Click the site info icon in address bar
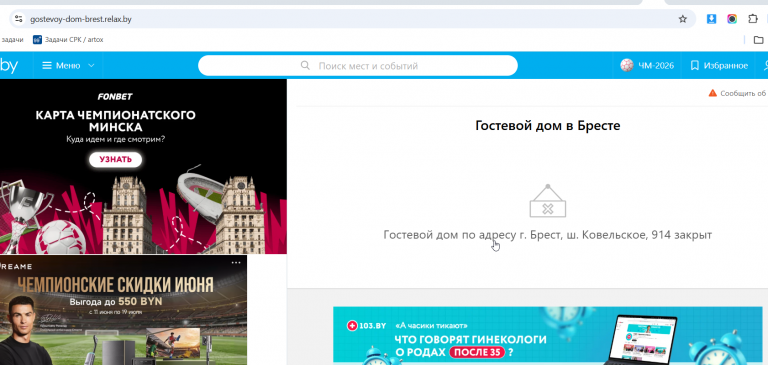This screenshot has height=365, width=768. [18, 19]
